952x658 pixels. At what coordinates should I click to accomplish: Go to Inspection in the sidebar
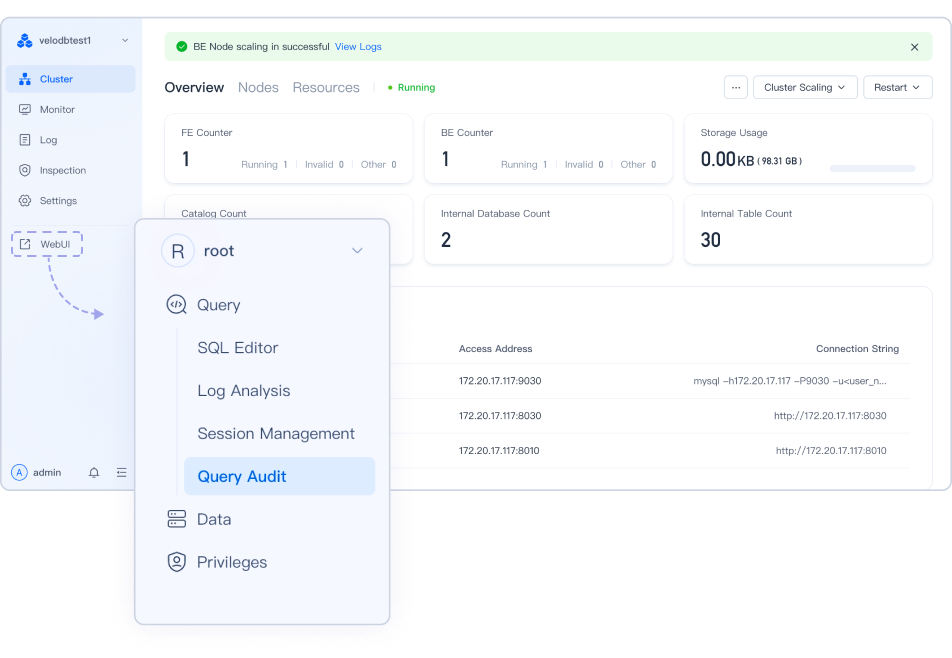(62, 171)
